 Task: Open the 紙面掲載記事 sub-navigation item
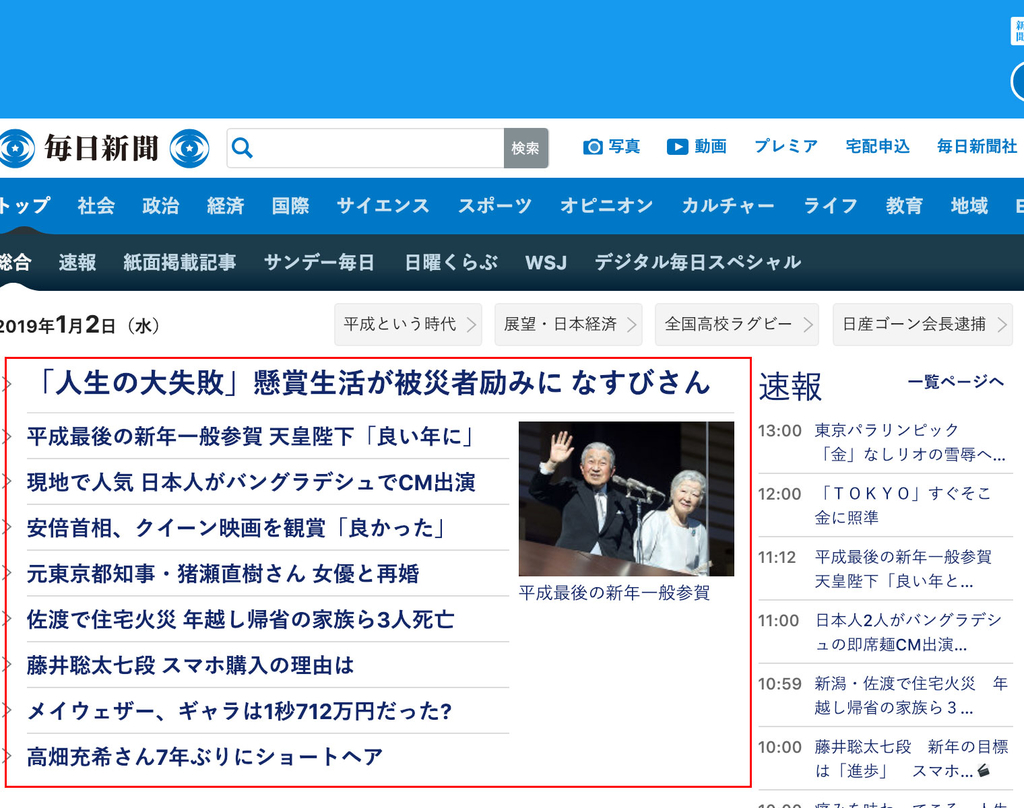(x=180, y=262)
